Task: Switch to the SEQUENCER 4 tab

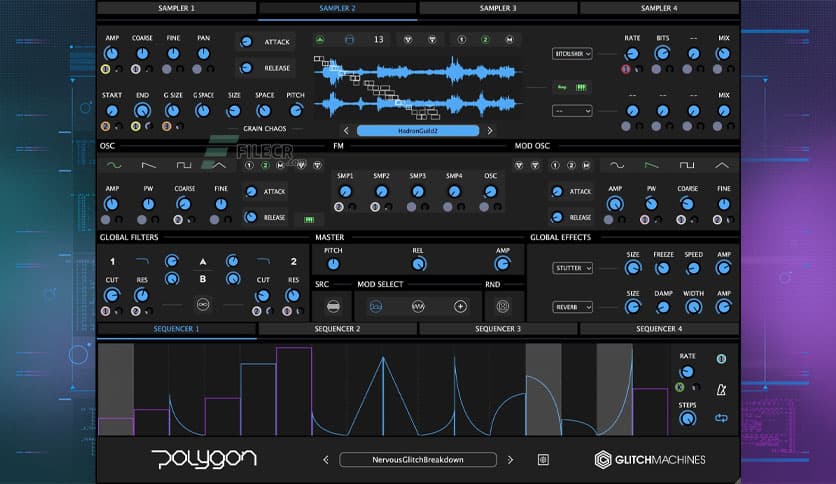Action: tap(659, 329)
